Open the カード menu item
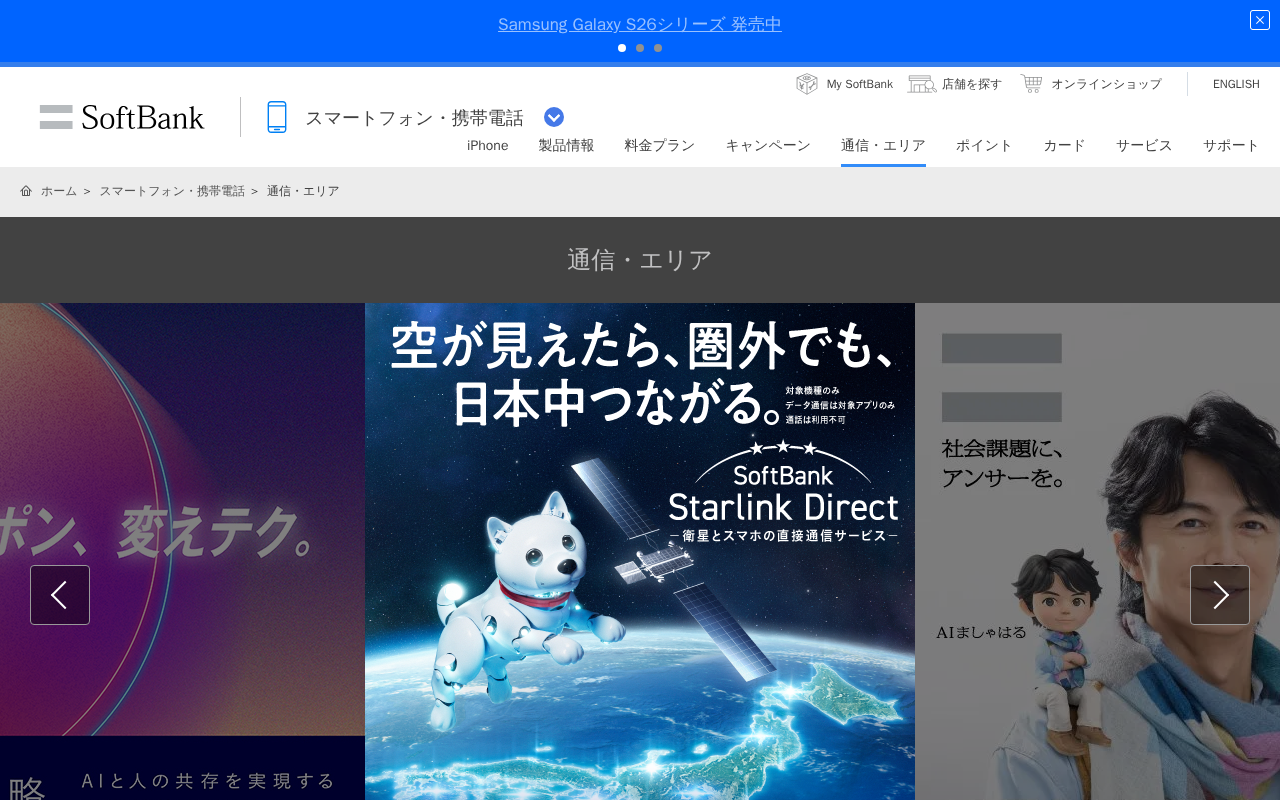Image resolution: width=1280 pixels, height=800 pixels. tap(1064, 145)
